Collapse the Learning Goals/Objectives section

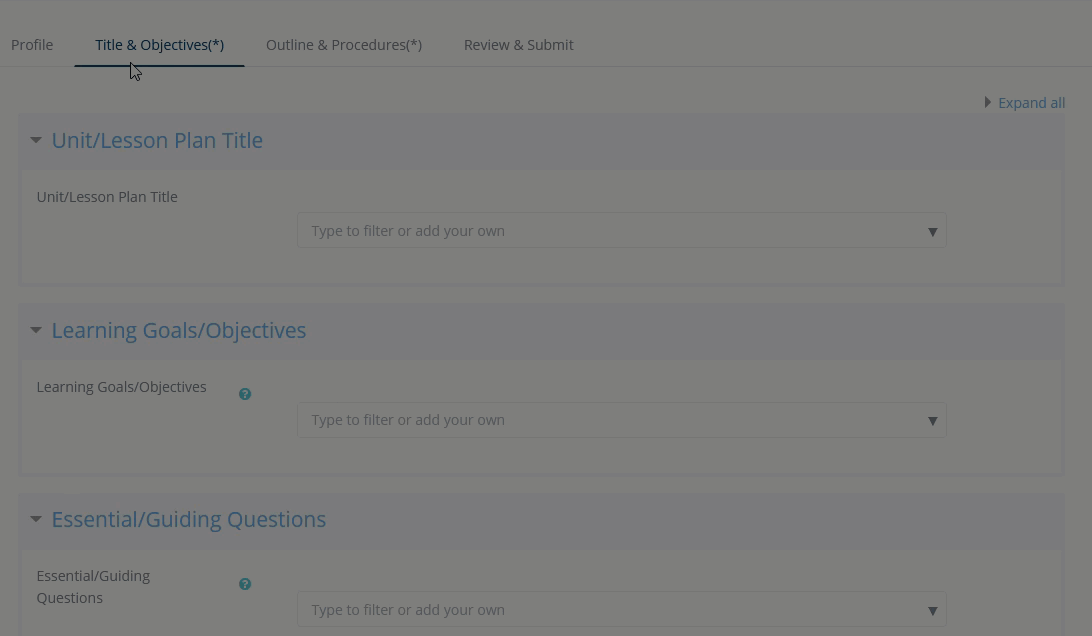point(36,330)
